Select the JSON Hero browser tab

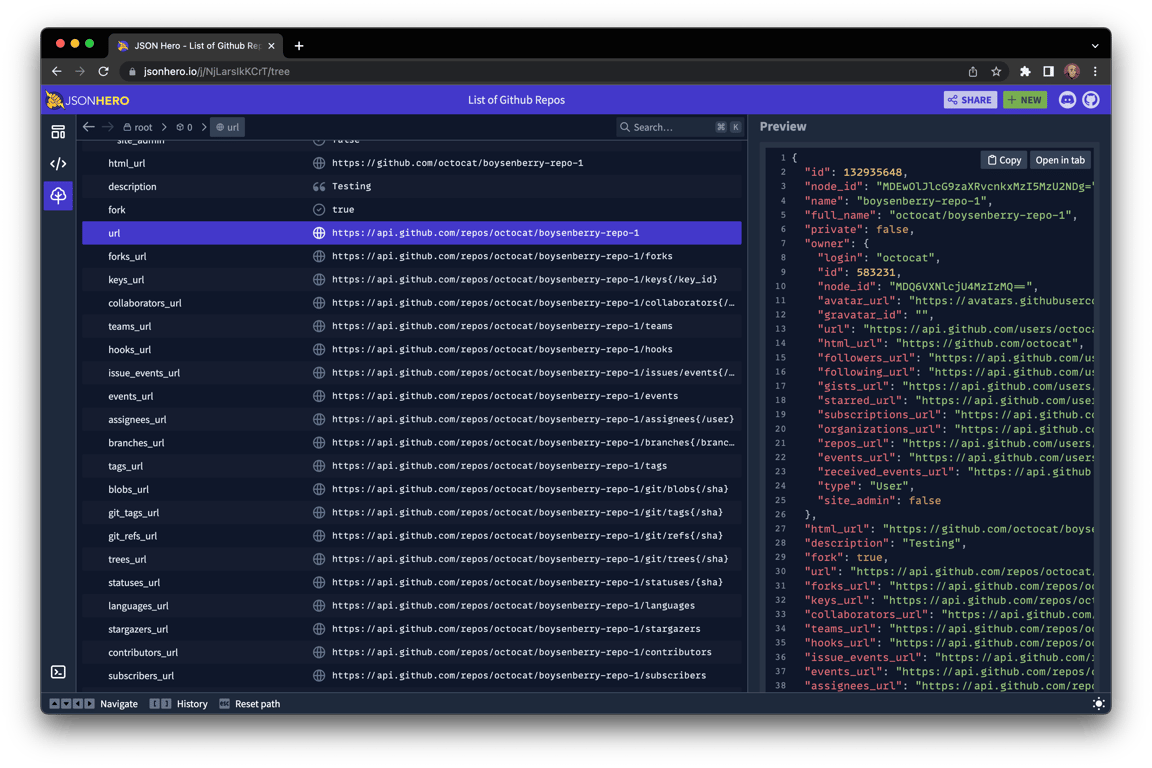click(x=190, y=46)
